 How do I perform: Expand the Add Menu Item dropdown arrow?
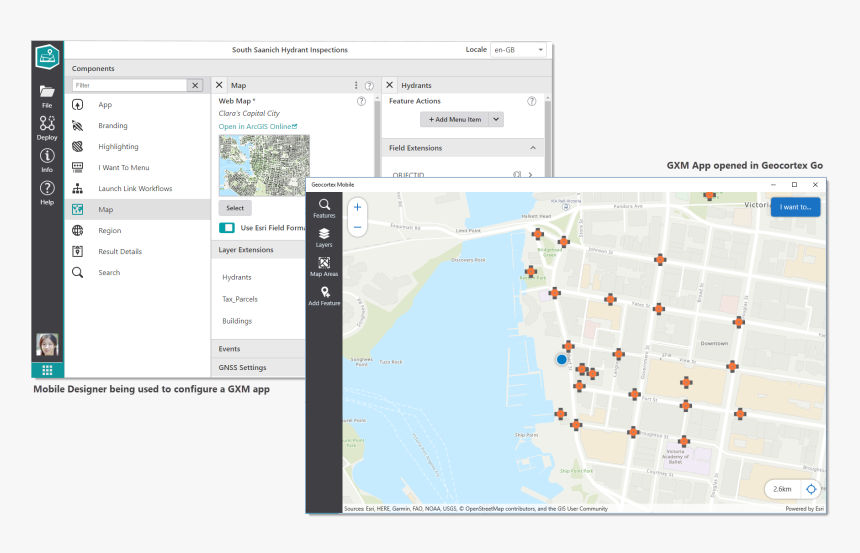(x=496, y=119)
